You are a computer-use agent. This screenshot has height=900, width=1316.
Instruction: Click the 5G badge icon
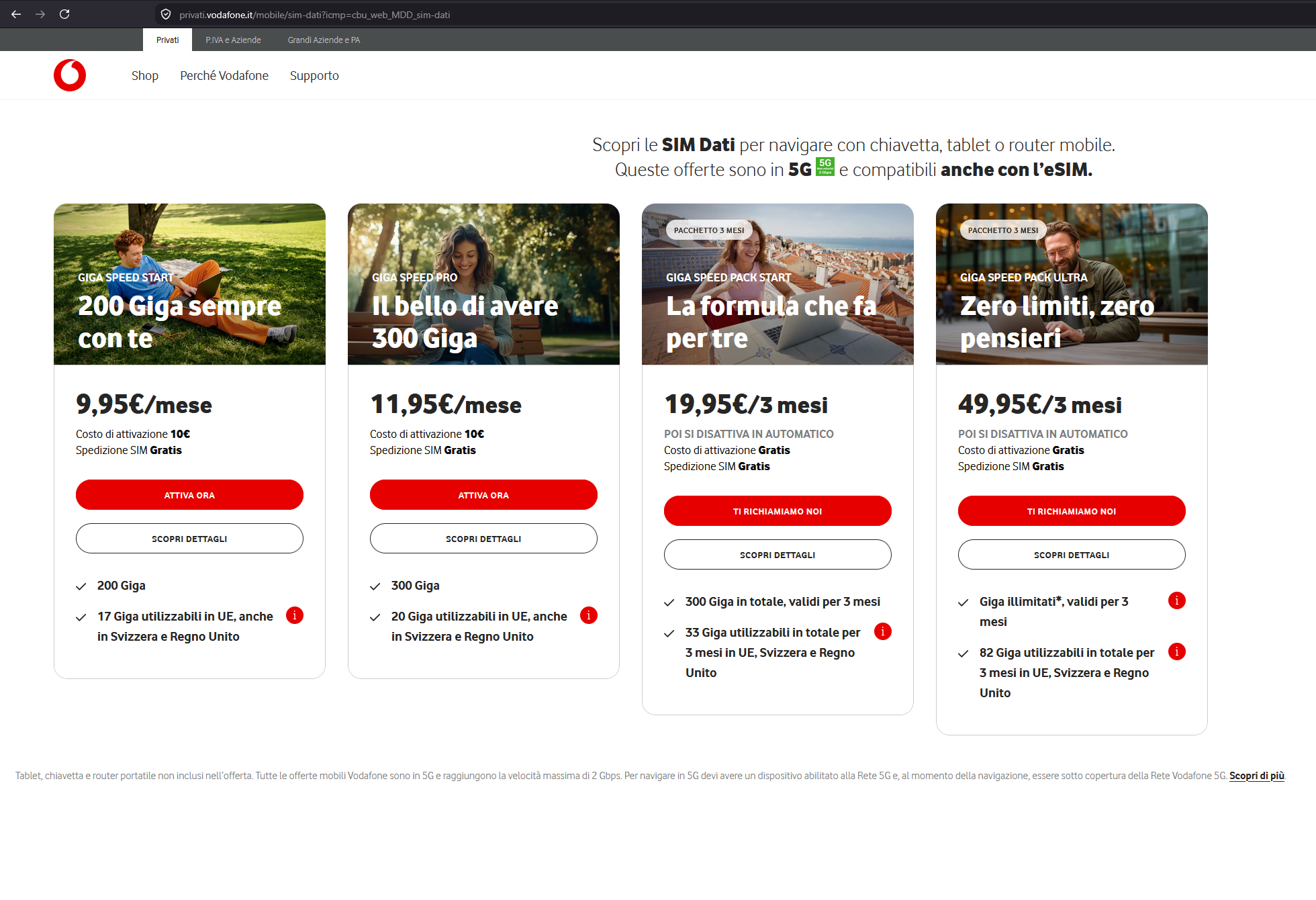(x=825, y=167)
